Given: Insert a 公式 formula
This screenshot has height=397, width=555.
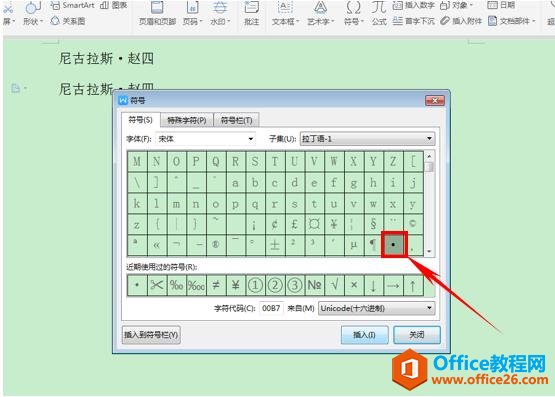Looking at the screenshot, I should (379, 13).
